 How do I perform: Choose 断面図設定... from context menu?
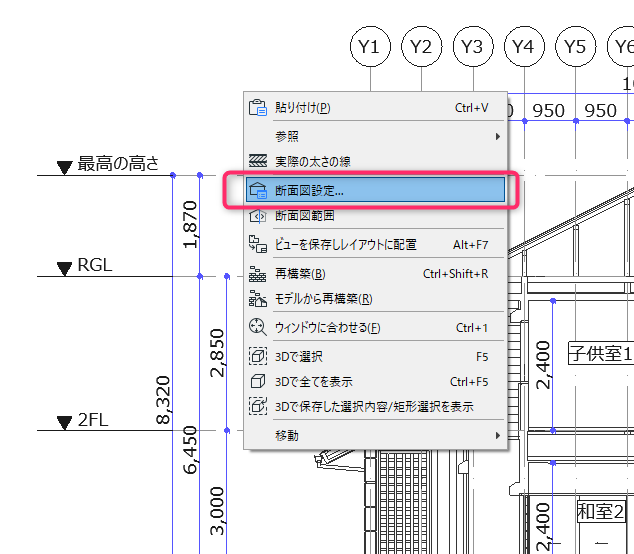point(375,190)
